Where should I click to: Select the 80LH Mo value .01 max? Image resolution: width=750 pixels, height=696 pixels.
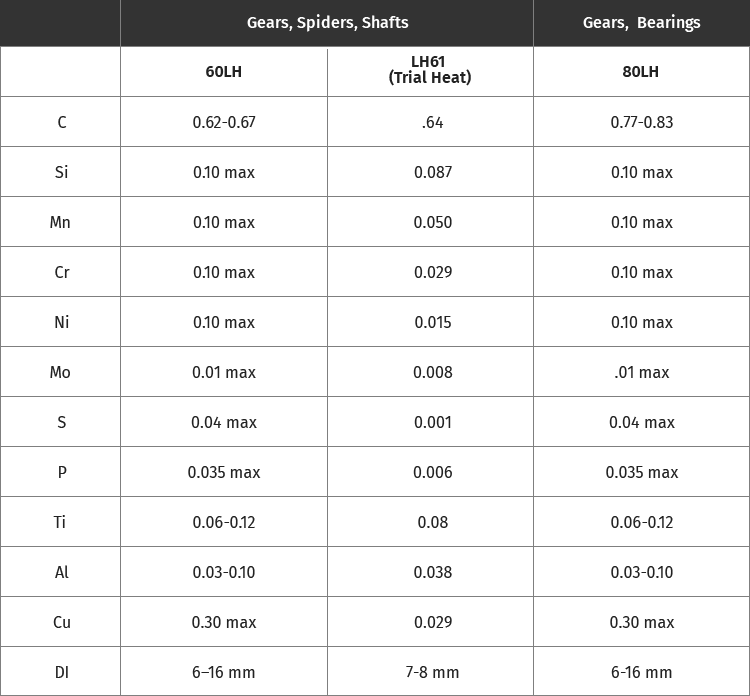click(x=641, y=372)
